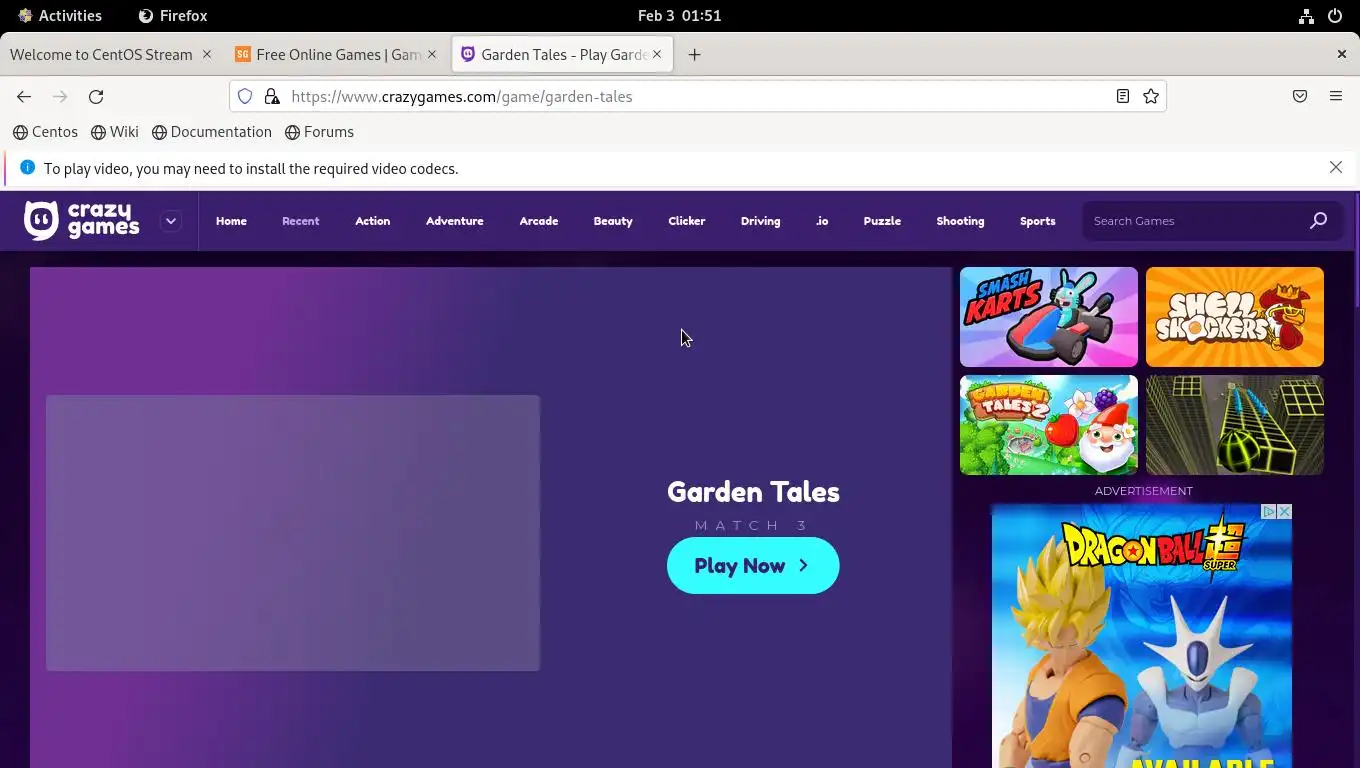Image resolution: width=1360 pixels, height=768 pixels.
Task: Click the site security lock icon
Action: (x=271, y=97)
